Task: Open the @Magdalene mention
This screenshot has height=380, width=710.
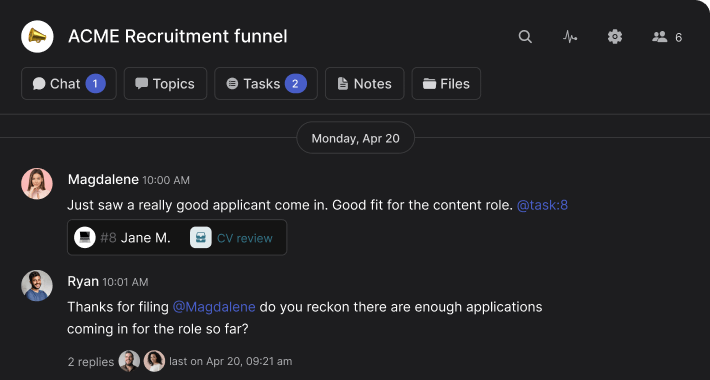Action: (x=214, y=307)
